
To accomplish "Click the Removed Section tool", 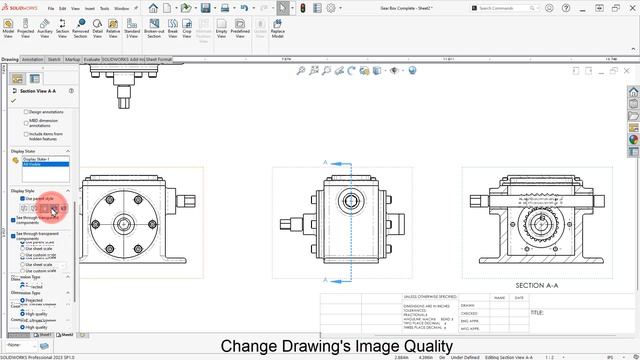I will [x=80, y=29].
